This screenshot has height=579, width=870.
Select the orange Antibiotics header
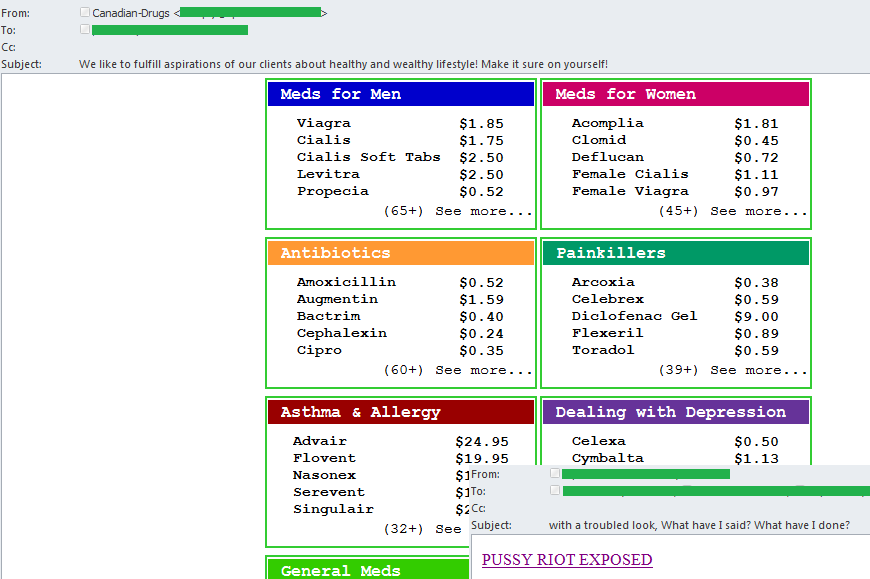tap(401, 253)
